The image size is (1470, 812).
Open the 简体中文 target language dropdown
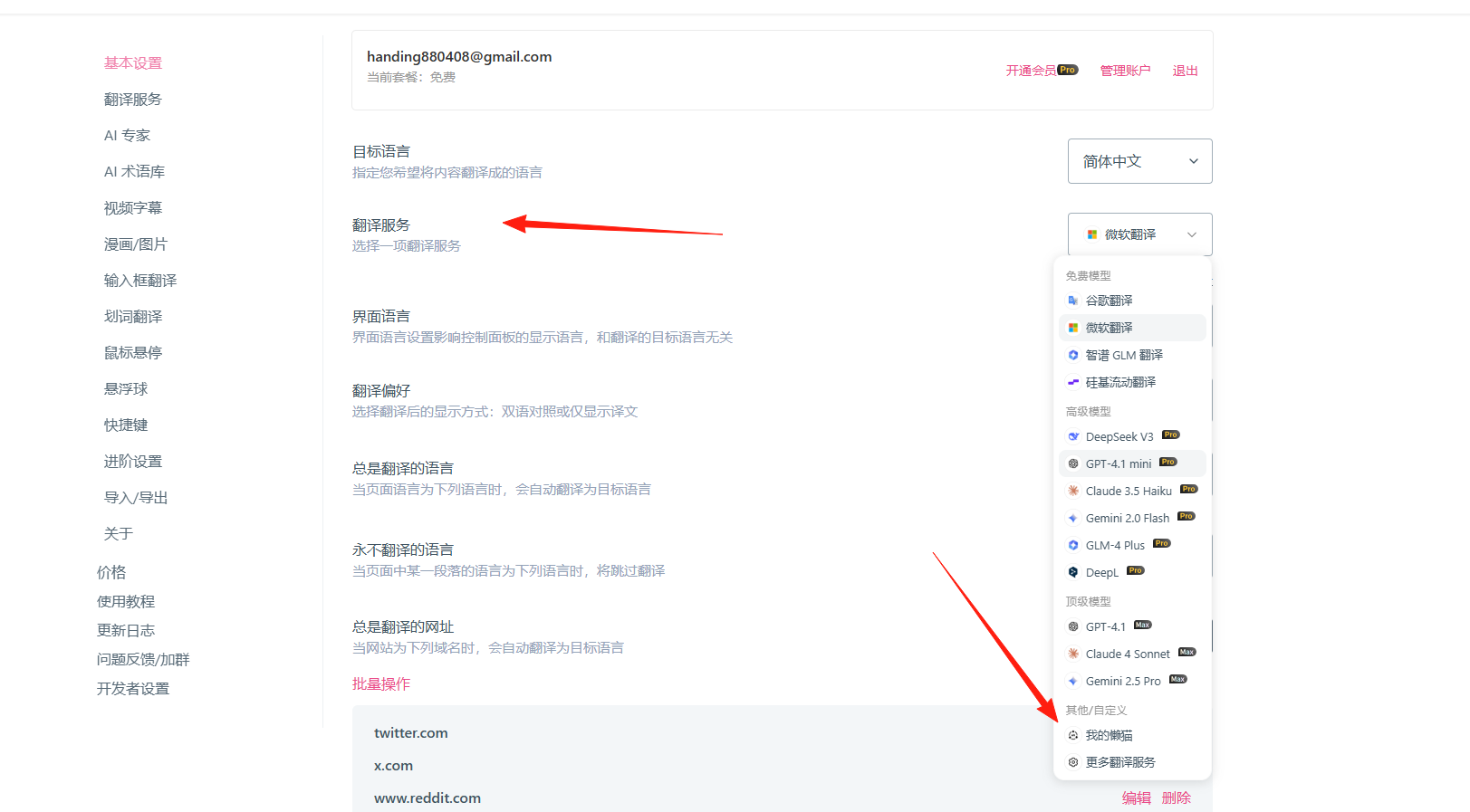[1139, 161]
